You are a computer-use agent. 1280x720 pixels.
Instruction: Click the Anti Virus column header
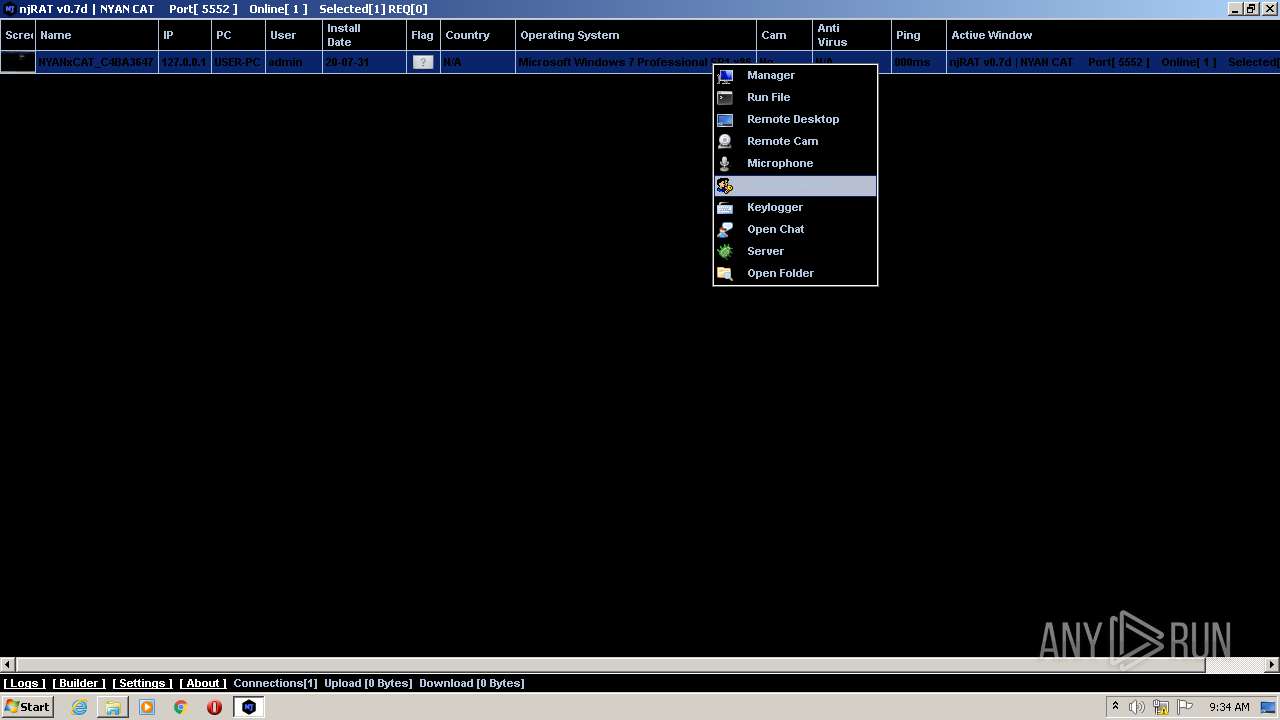tap(851, 35)
